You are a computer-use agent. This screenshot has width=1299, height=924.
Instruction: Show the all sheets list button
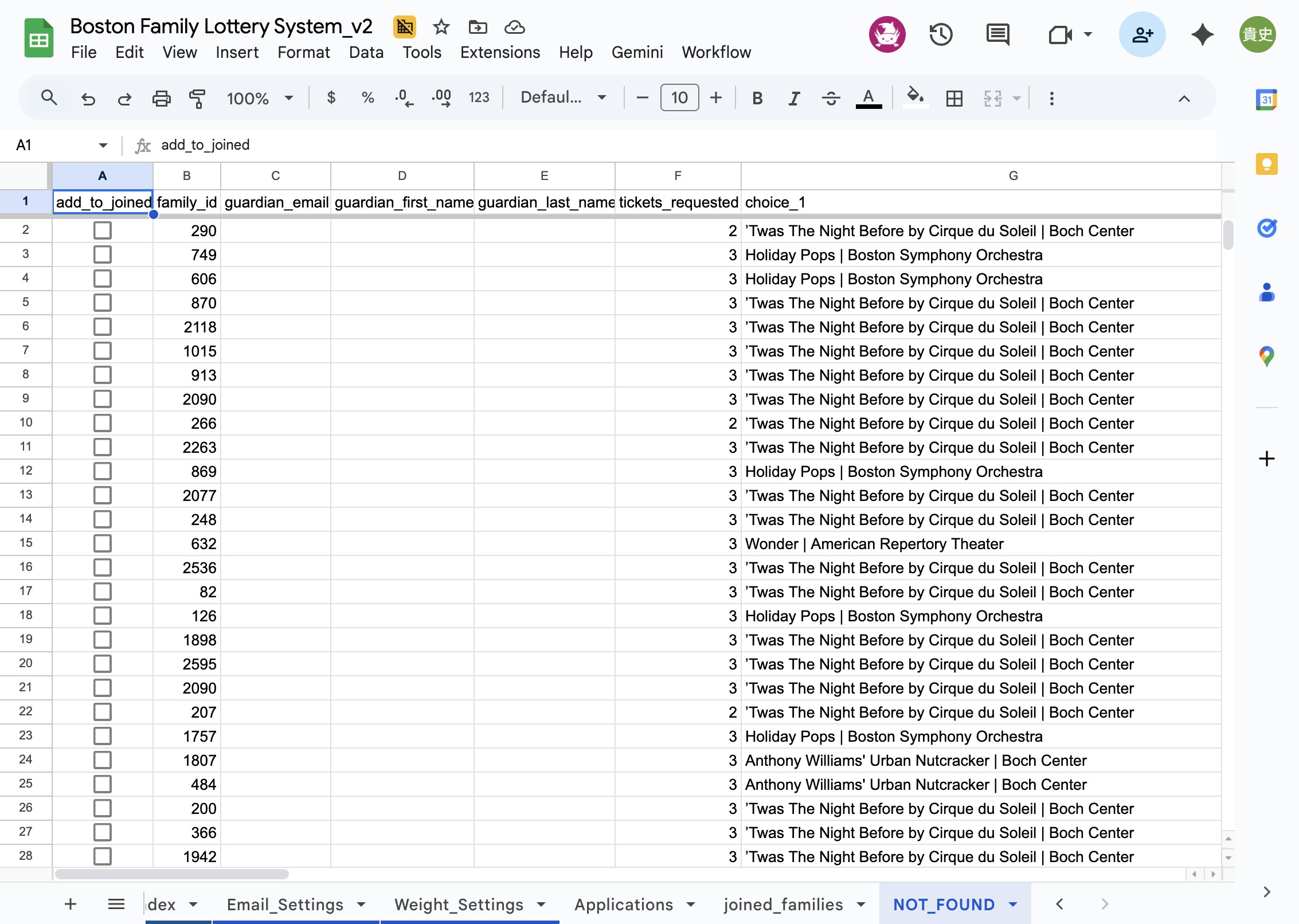(x=116, y=905)
